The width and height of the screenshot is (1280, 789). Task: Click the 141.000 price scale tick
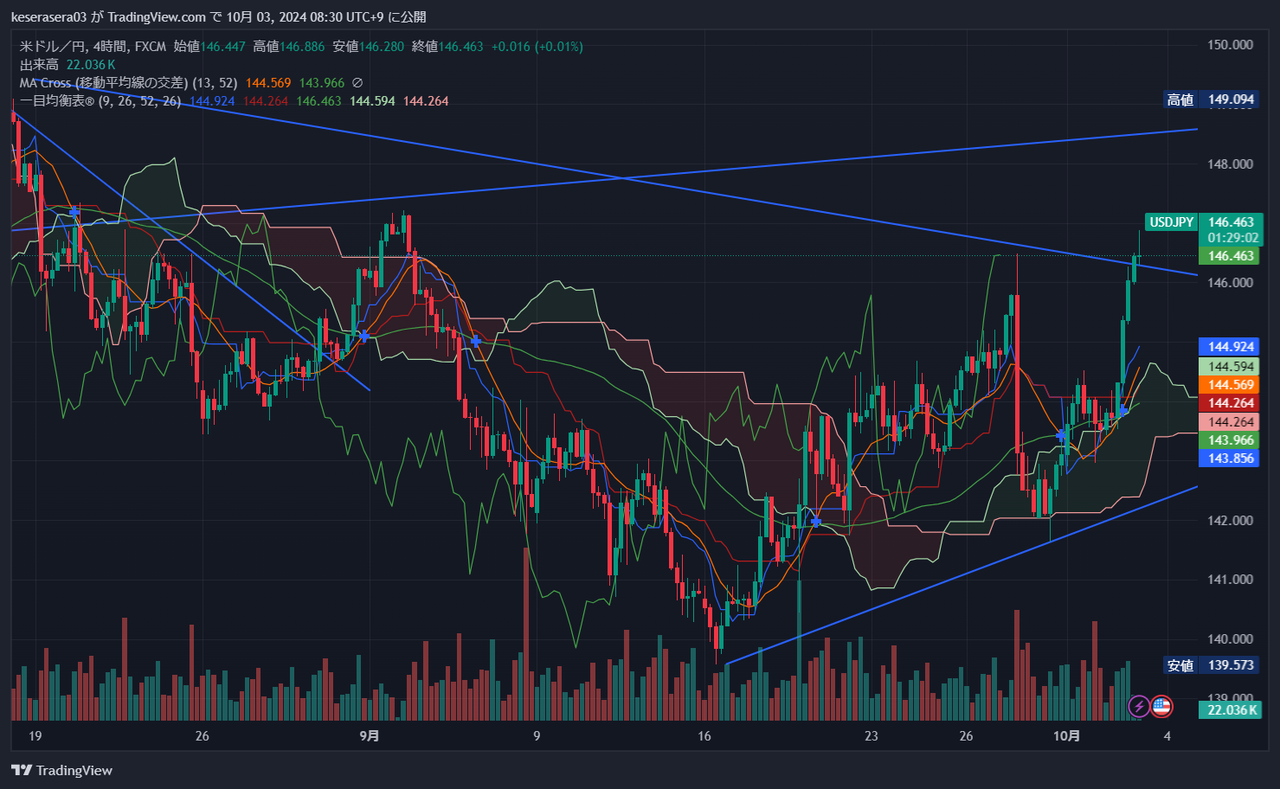[x=1231, y=579]
